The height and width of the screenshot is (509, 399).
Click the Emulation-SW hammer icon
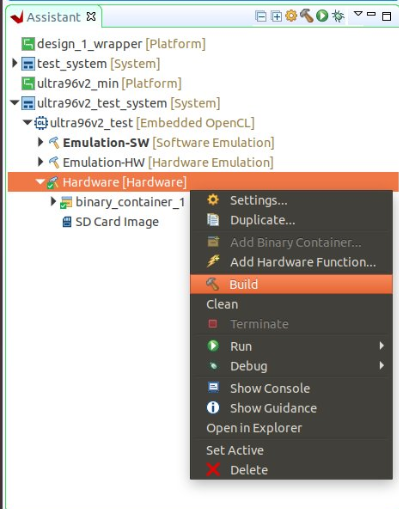(54, 143)
